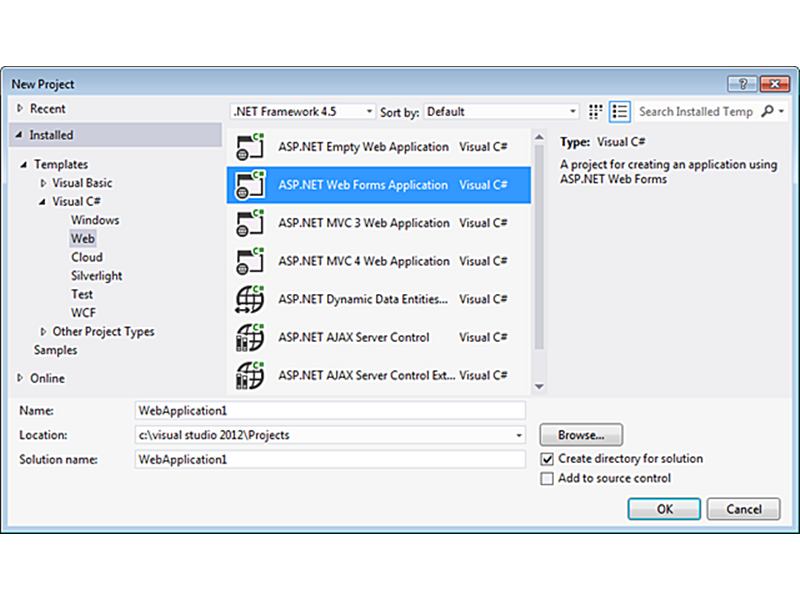Click the Browse... button
This screenshot has width=800, height=600.
coord(581,435)
